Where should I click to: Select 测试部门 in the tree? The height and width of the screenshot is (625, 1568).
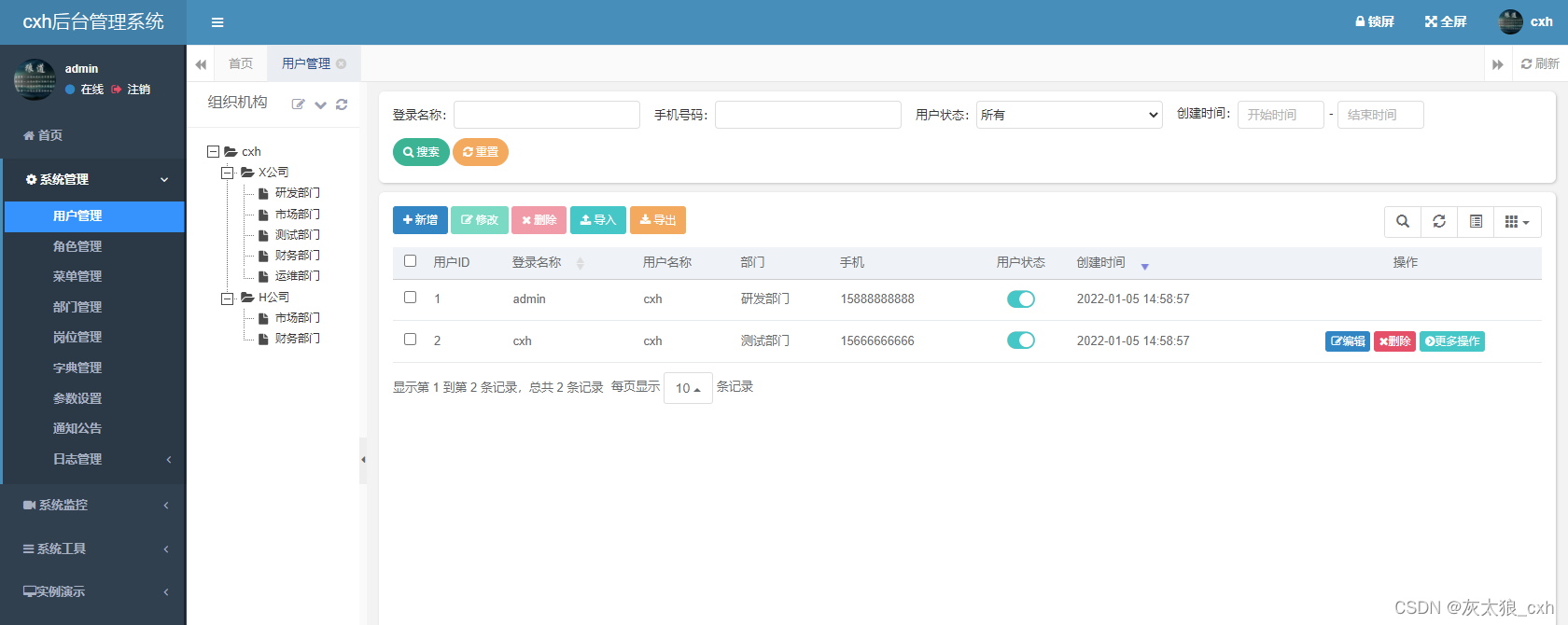point(297,235)
